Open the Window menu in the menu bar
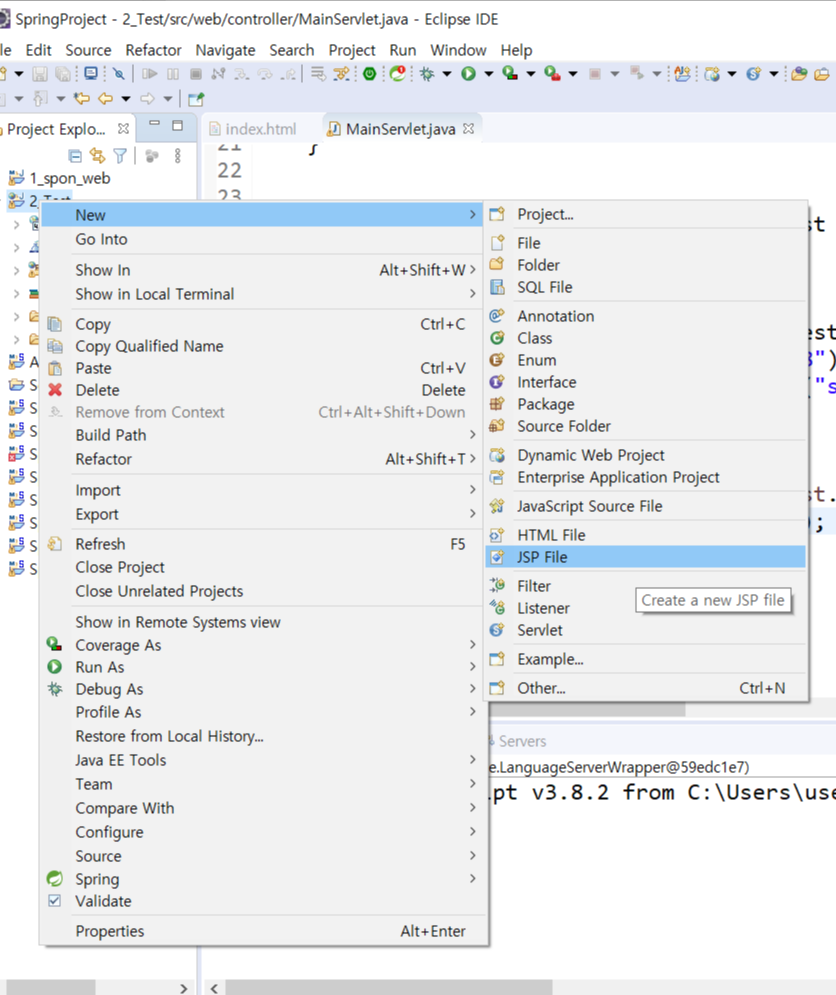This screenshot has height=995, width=836. coord(458,50)
